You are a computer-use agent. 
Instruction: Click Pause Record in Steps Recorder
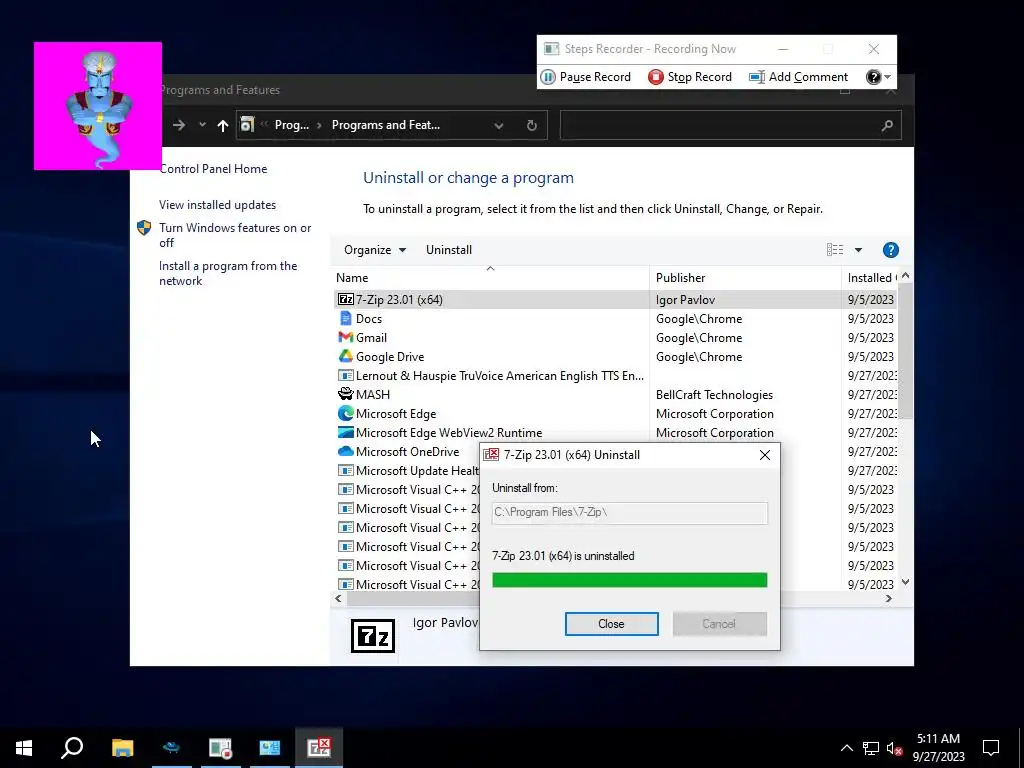(x=586, y=77)
